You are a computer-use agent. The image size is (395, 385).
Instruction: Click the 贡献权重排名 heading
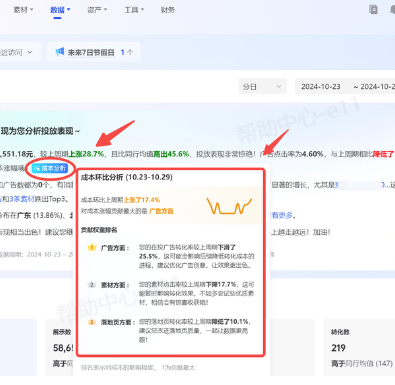pyautogui.click(x=99, y=230)
